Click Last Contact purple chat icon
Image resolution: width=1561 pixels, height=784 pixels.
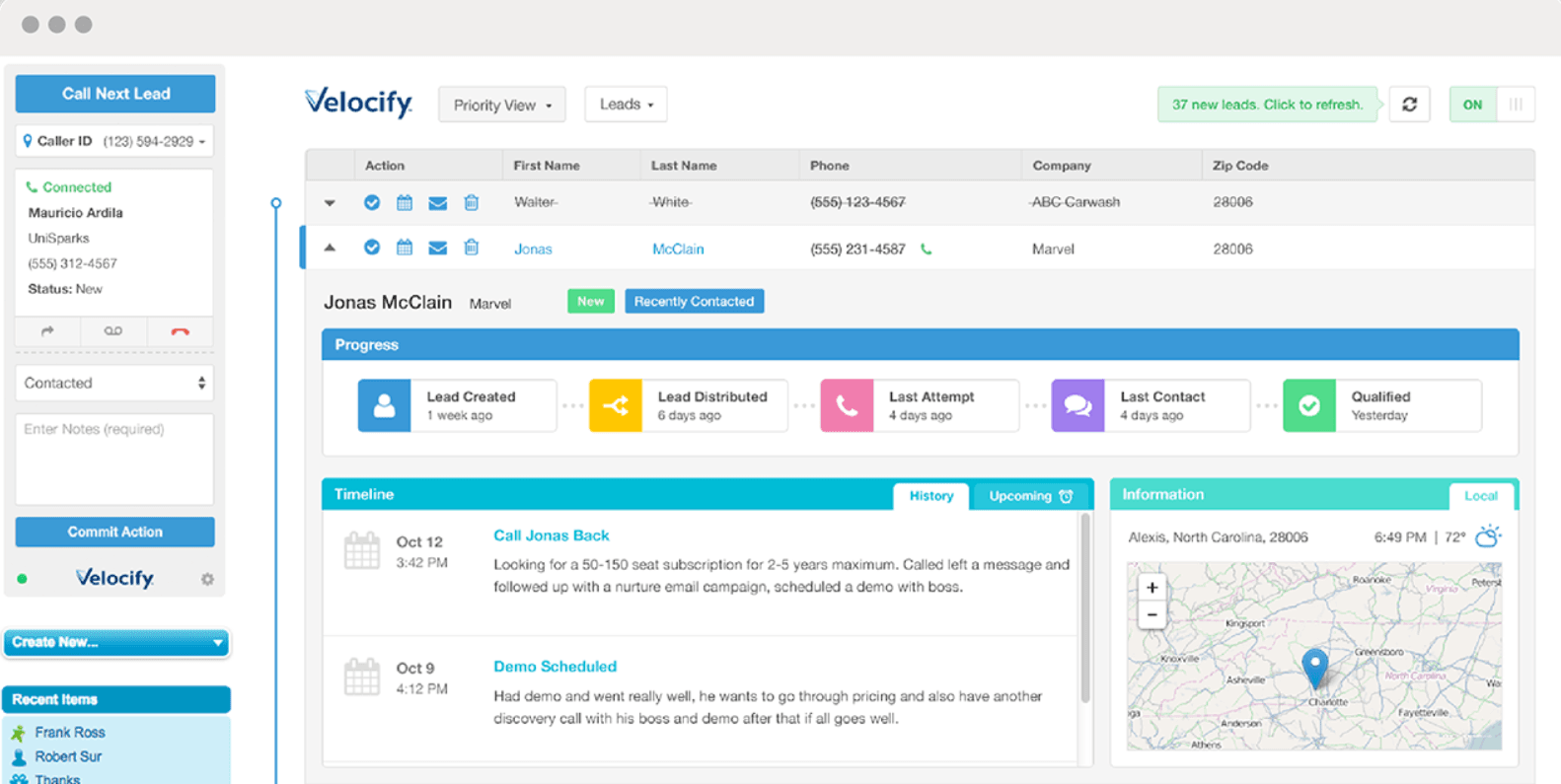click(x=1078, y=405)
